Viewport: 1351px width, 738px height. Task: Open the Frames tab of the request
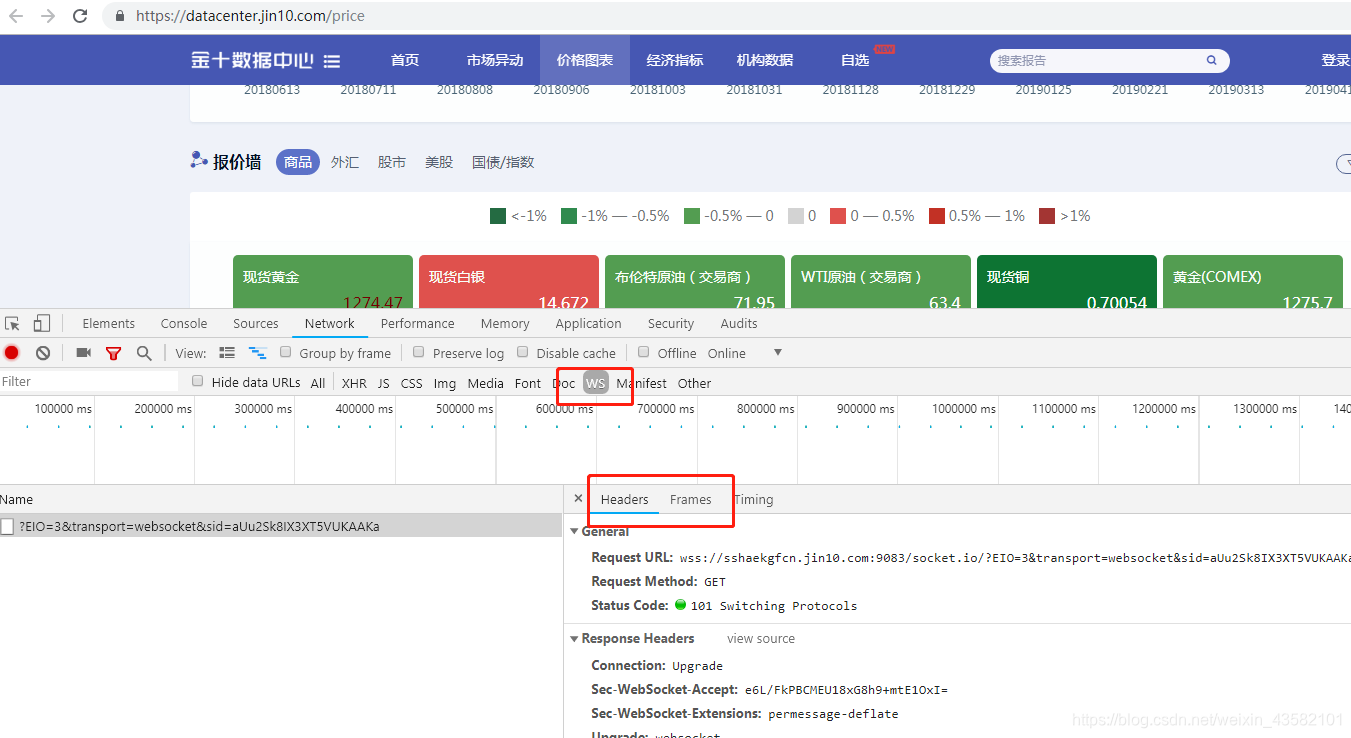coord(691,499)
